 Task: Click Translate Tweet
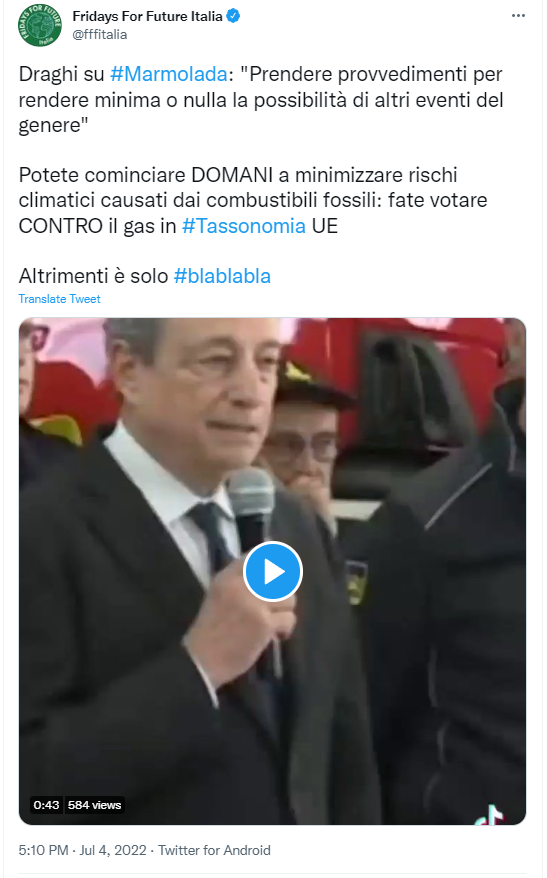point(59,299)
